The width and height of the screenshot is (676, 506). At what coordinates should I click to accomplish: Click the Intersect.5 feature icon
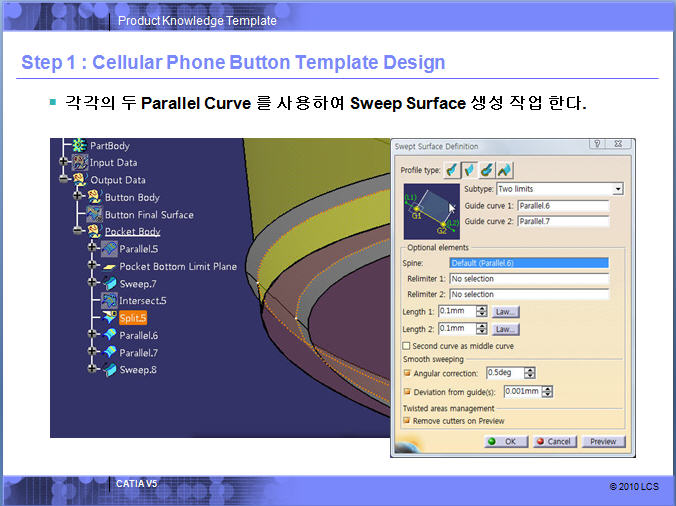[x=109, y=300]
